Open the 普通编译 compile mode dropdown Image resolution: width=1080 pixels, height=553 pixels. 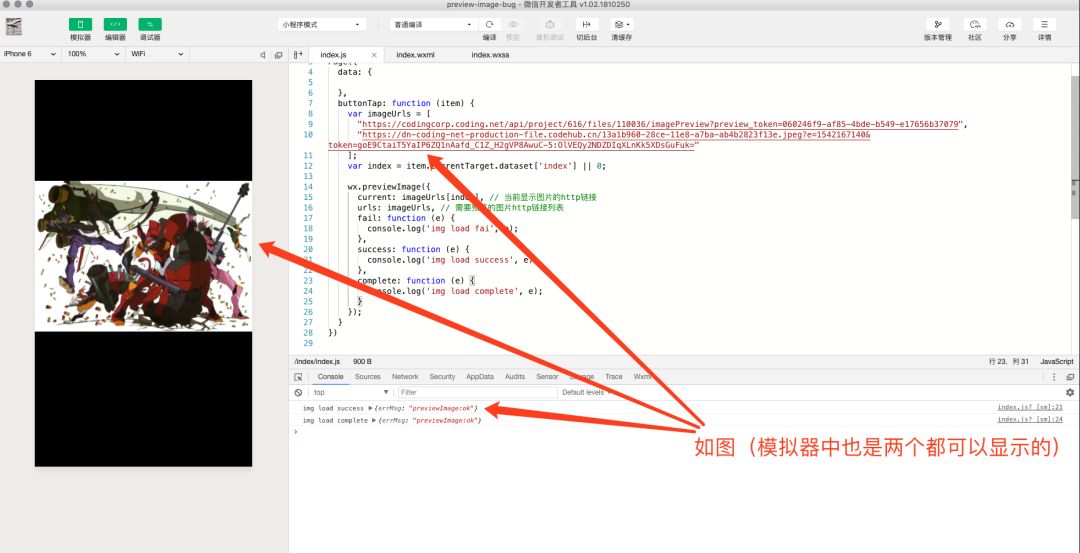pyautogui.click(x=433, y=24)
